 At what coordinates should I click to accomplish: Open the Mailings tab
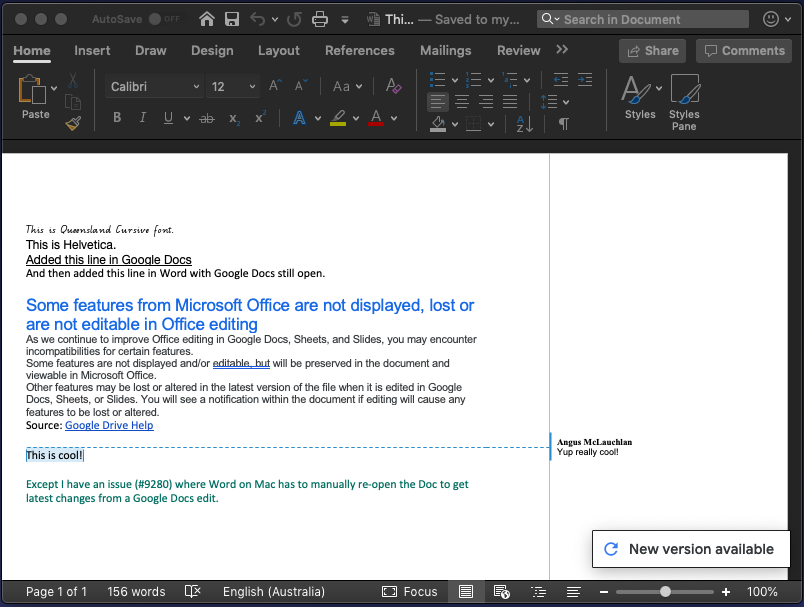coord(446,50)
